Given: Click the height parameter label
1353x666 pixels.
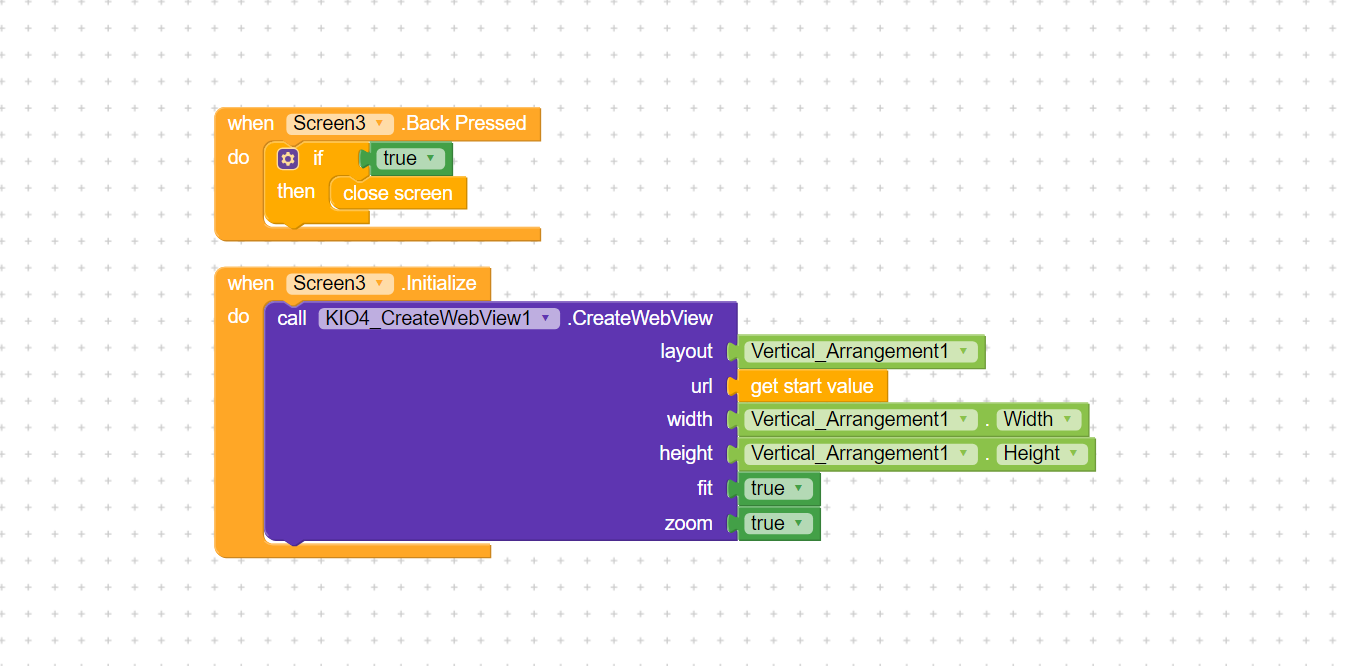Looking at the screenshot, I should pyautogui.click(x=686, y=454).
